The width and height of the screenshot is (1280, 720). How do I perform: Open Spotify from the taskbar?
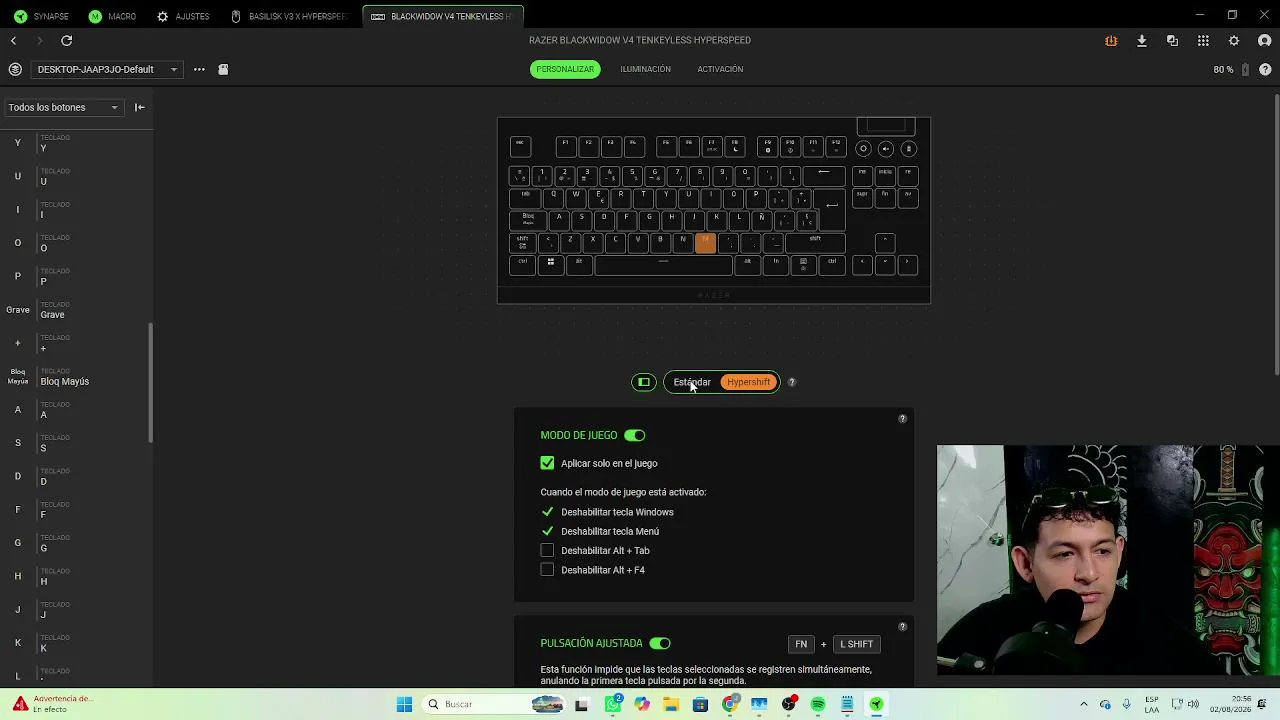[818, 704]
